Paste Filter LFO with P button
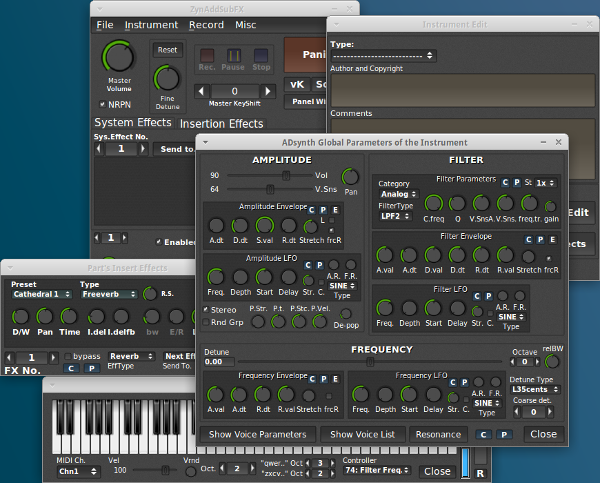 pyautogui.click(x=489, y=296)
